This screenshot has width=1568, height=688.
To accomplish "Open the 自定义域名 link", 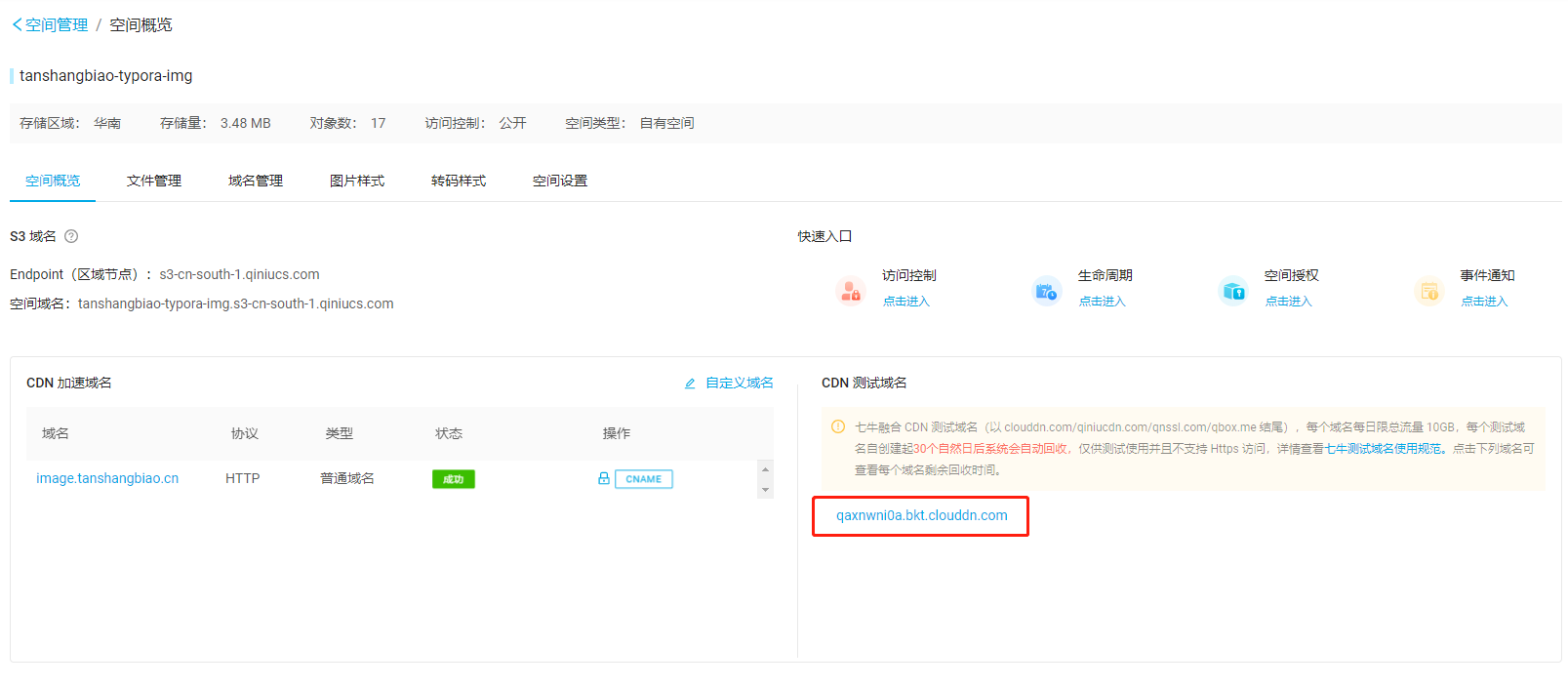I will pyautogui.click(x=740, y=383).
